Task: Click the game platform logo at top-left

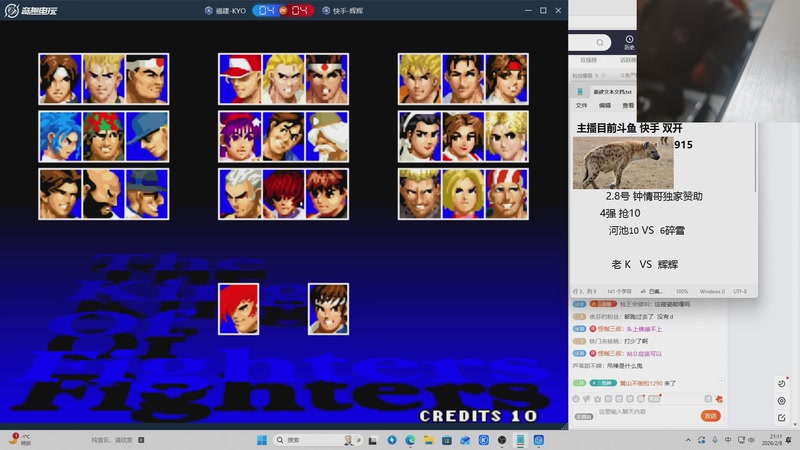Action: tap(31, 10)
